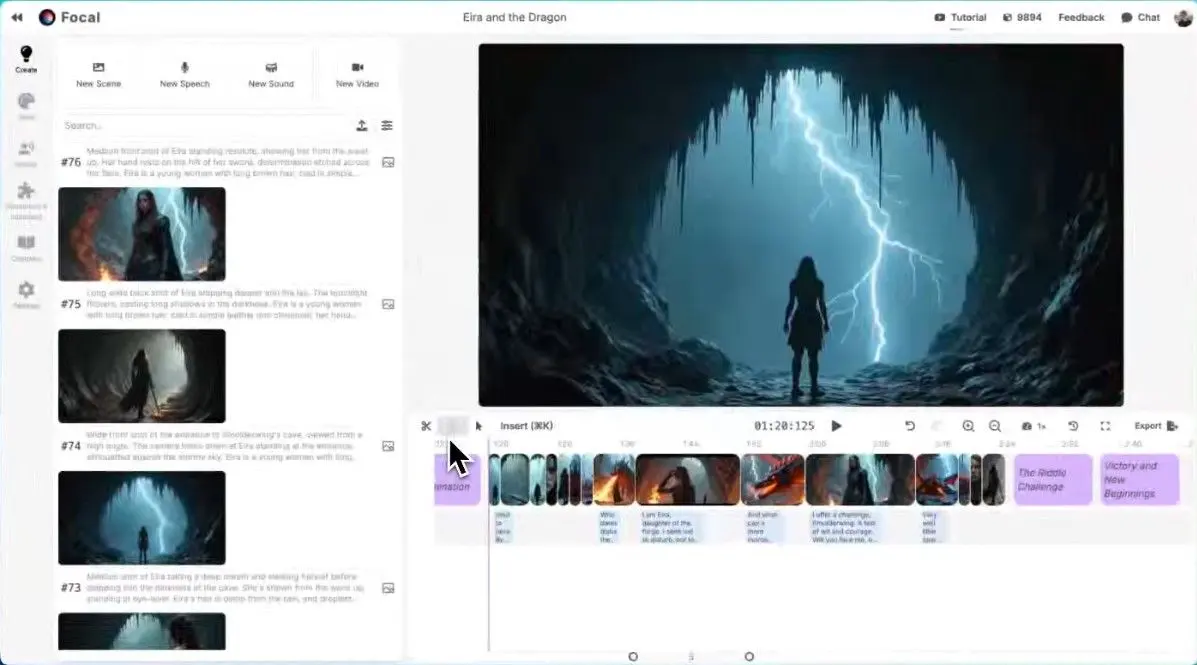The image size is (1197, 665).
Task: Collapse sidebar with double-arrow icon
Action: pyautogui.click(x=17, y=18)
